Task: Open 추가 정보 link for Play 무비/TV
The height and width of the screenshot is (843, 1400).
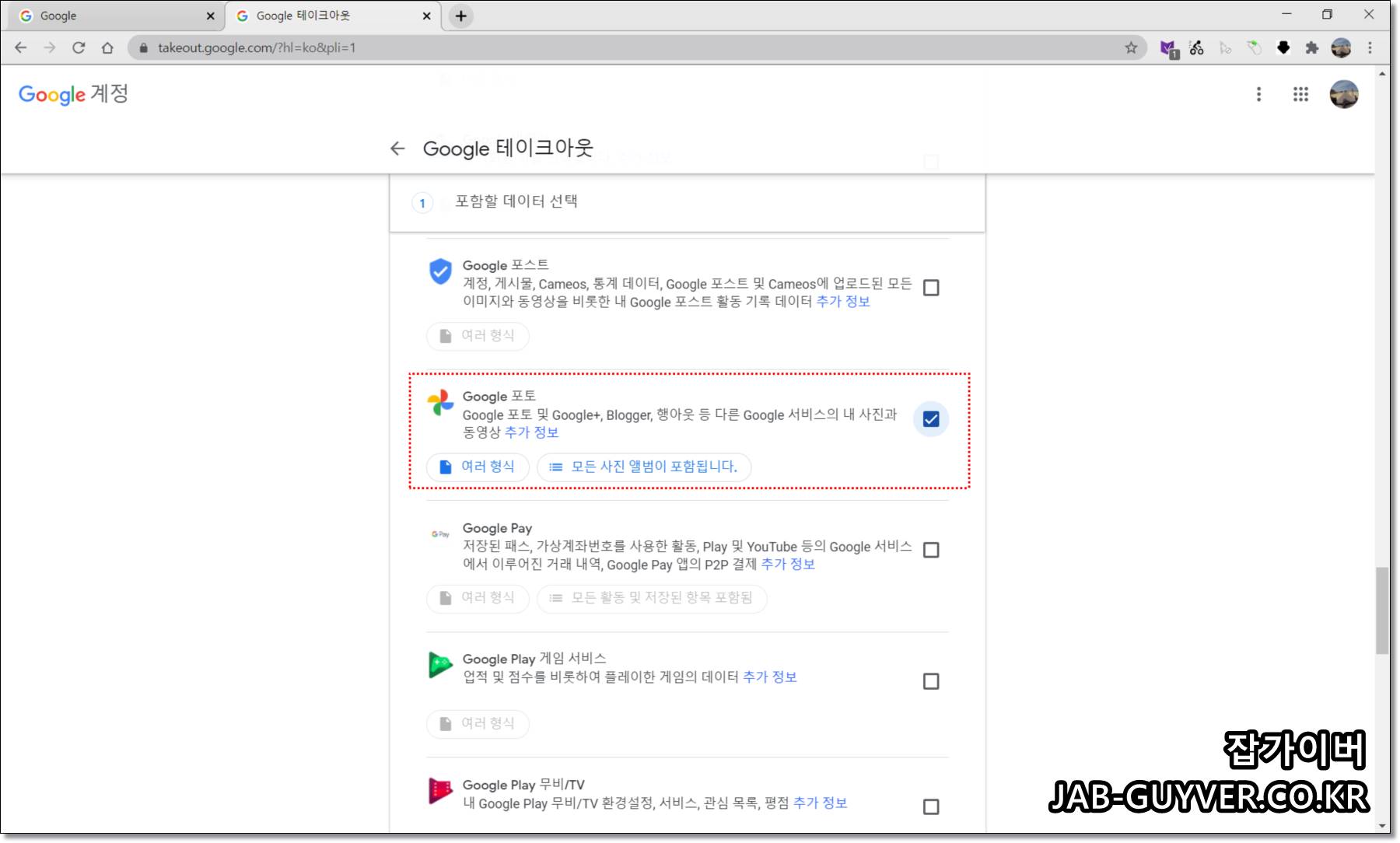Action: pos(820,803)
